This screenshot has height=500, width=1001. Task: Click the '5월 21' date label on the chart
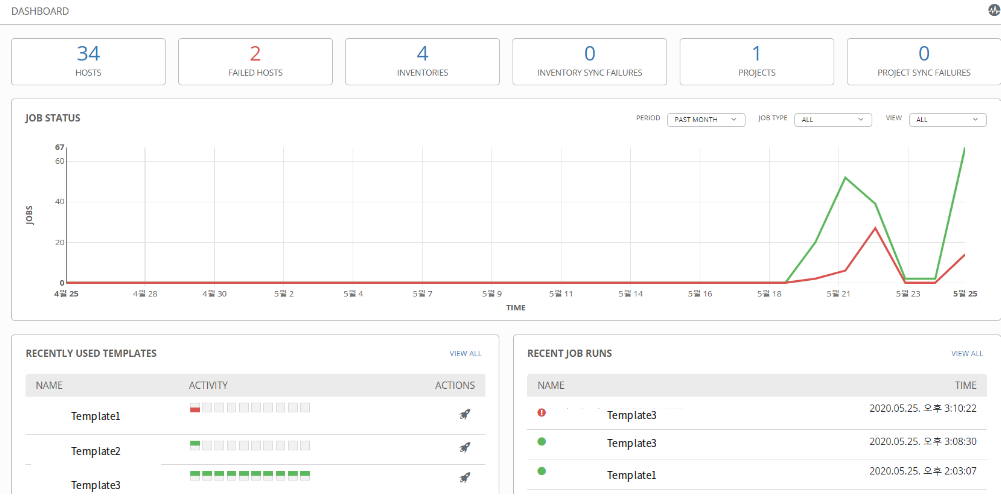838,294
